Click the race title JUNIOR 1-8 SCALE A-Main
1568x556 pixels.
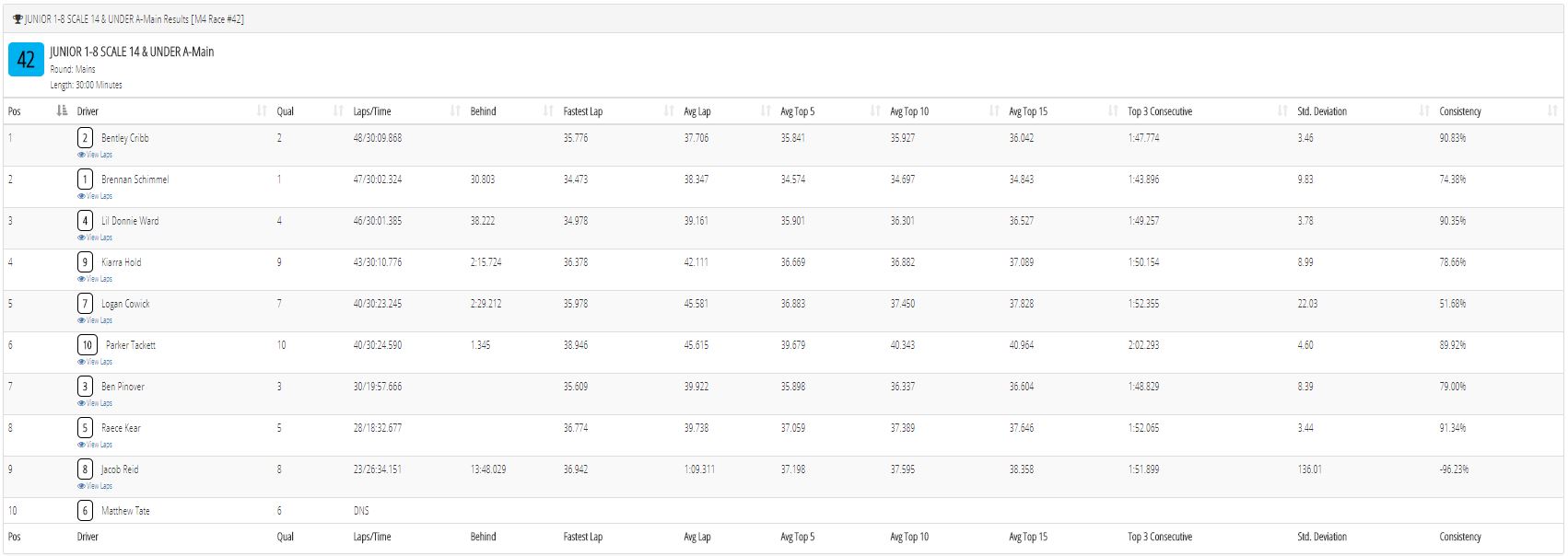point(132,52)
